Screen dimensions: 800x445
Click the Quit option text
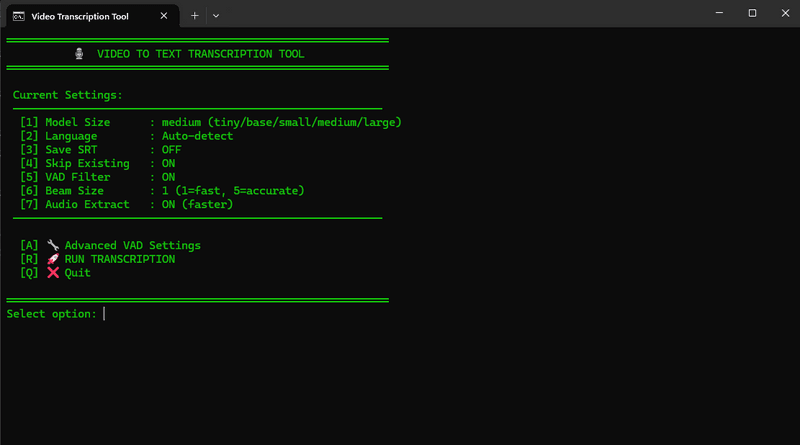[78, 273]
